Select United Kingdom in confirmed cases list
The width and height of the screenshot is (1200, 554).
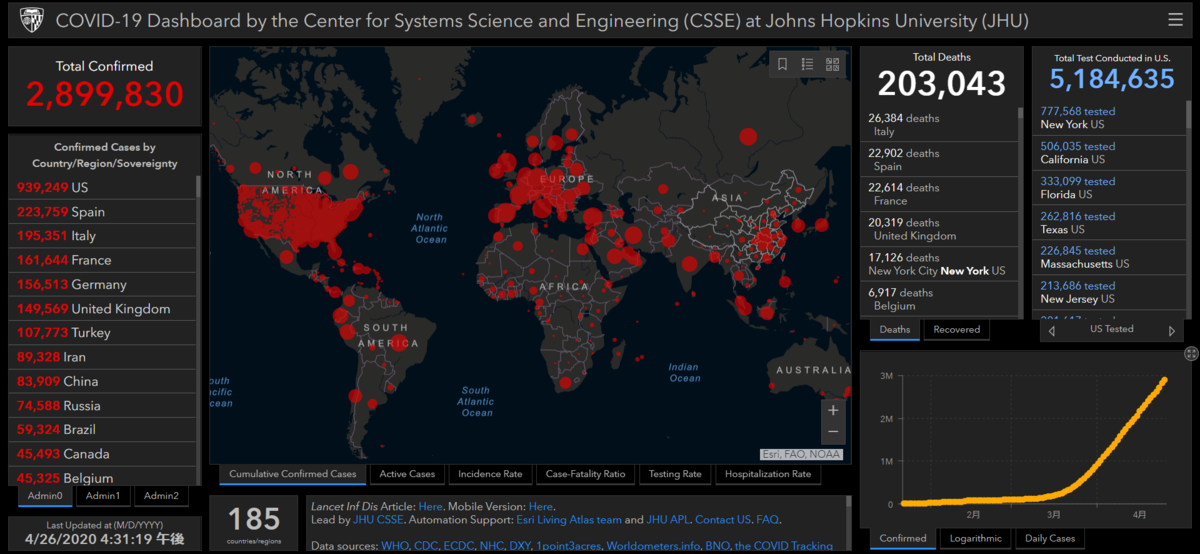click(103, 309)
